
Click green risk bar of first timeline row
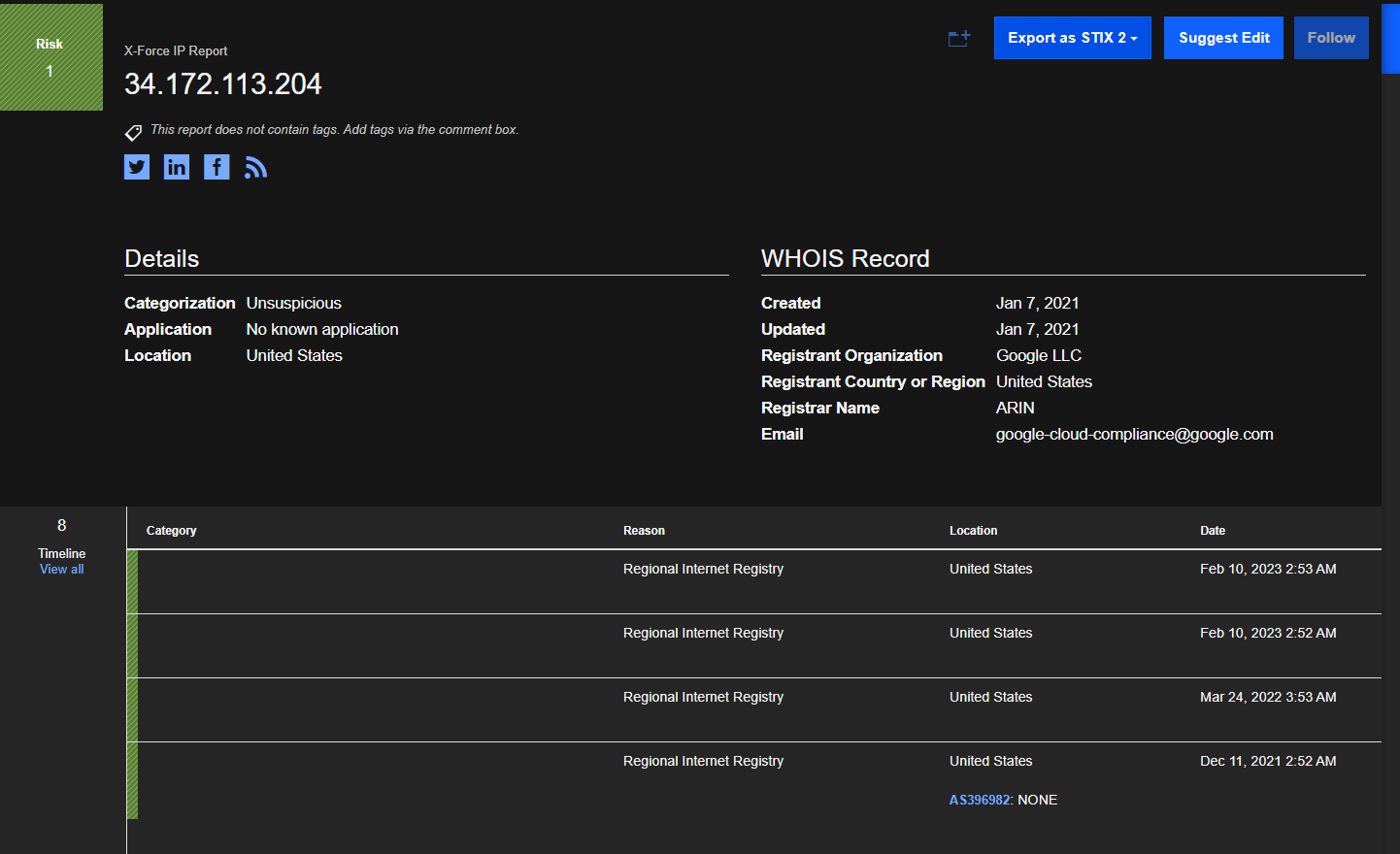pyautogui.click(x=132, y=581)
